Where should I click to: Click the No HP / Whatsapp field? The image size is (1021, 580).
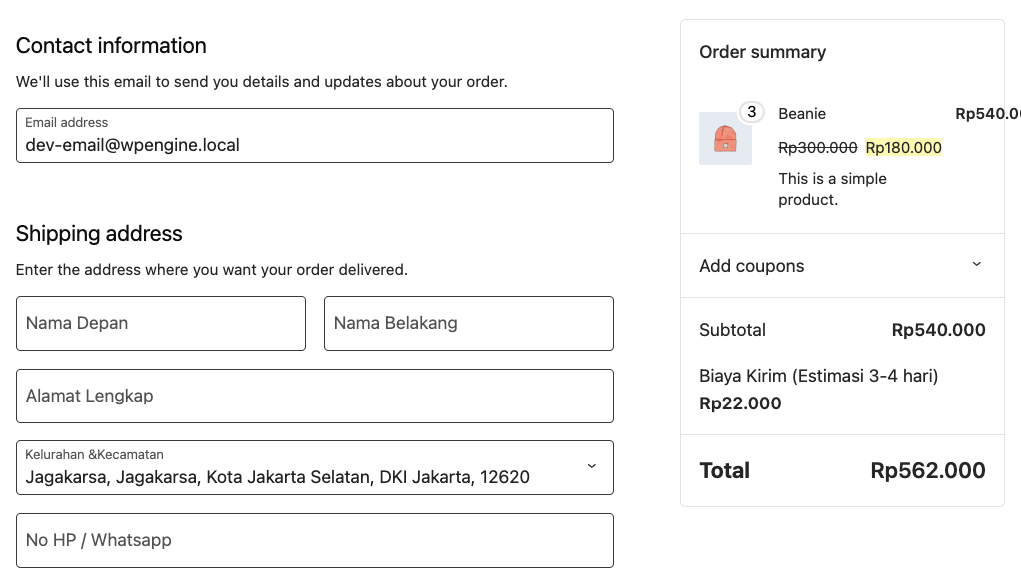pos(314,540)
